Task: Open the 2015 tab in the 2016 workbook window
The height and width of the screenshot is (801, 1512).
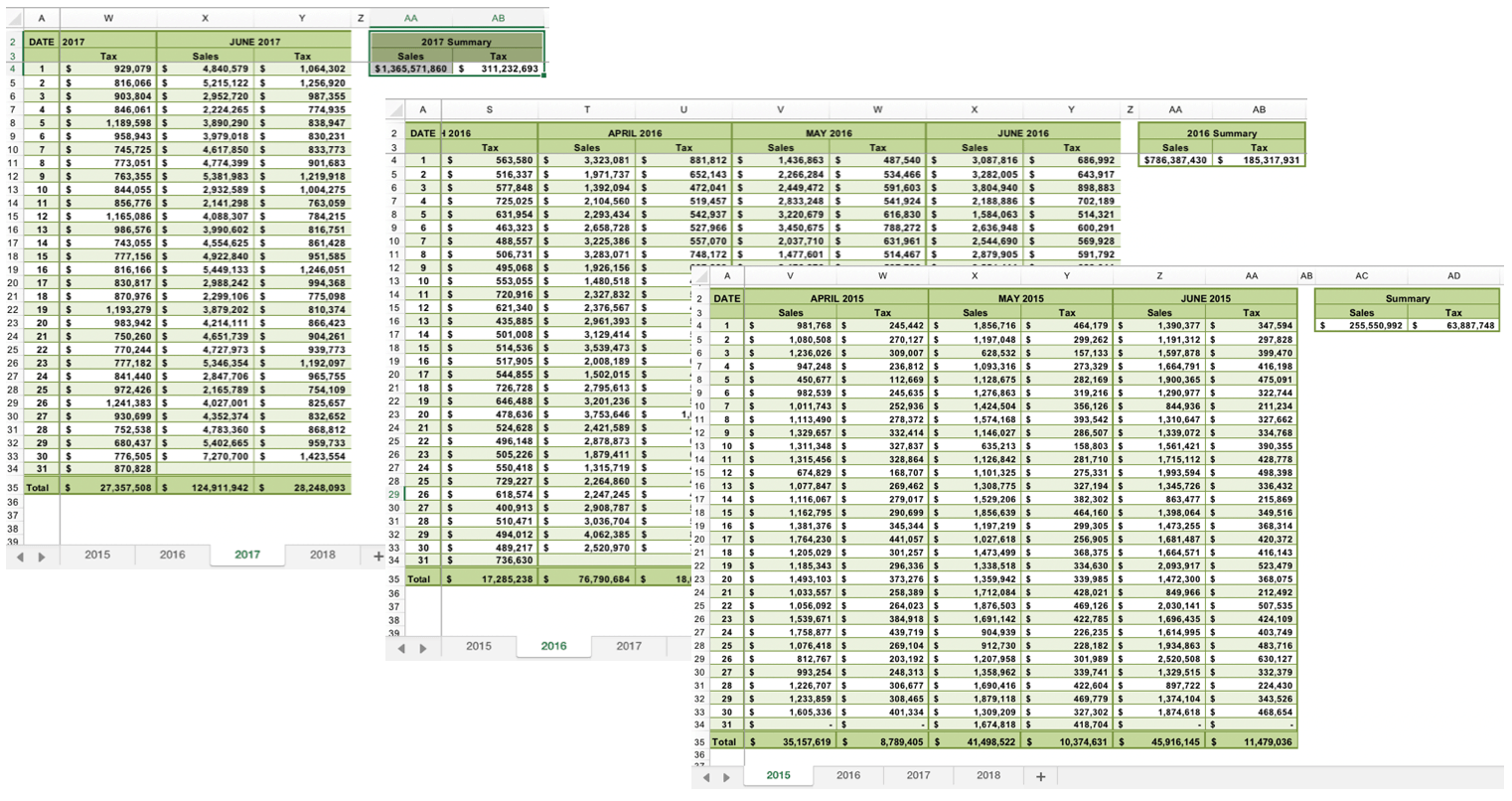Action: [479, 646]
